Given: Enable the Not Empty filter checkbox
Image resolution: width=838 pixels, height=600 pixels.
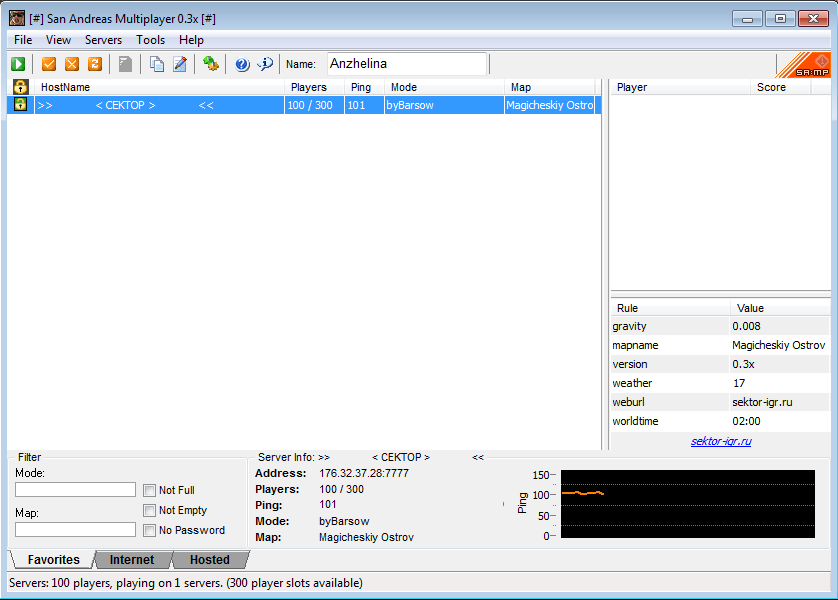Looking at the screenshot, I should 150,510.
